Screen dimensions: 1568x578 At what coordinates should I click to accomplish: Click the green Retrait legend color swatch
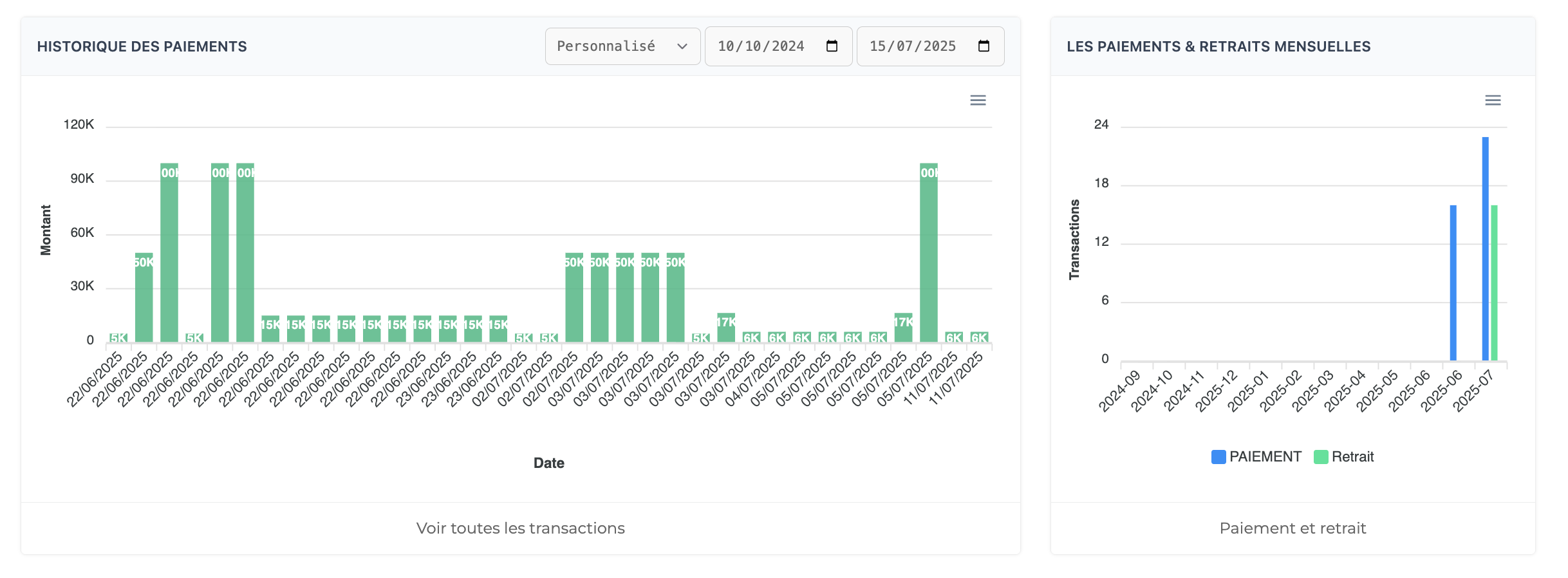coord(1321,457)
